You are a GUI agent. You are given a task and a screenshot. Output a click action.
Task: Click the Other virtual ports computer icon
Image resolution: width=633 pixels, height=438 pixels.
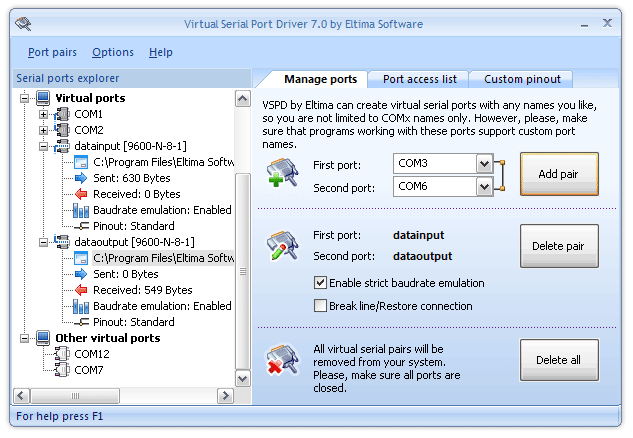tap(43, 338)
